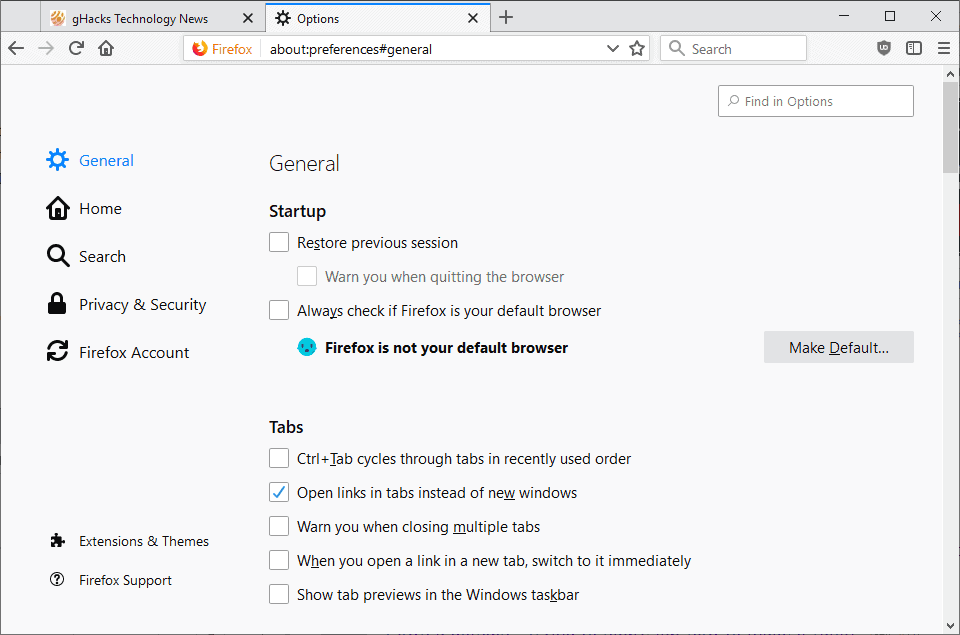Open Privacy & Security settings category
960x635 pixels.
(x=142, y=305)
